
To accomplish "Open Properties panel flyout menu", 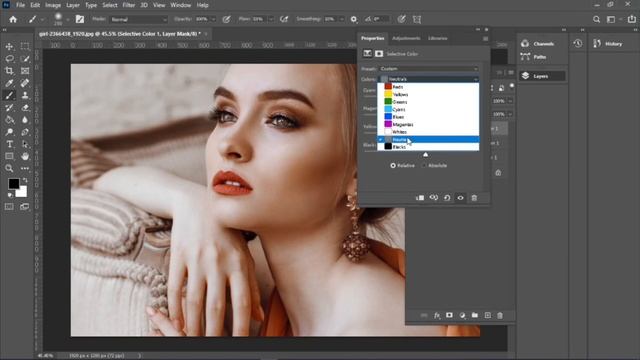I will 485,39.
